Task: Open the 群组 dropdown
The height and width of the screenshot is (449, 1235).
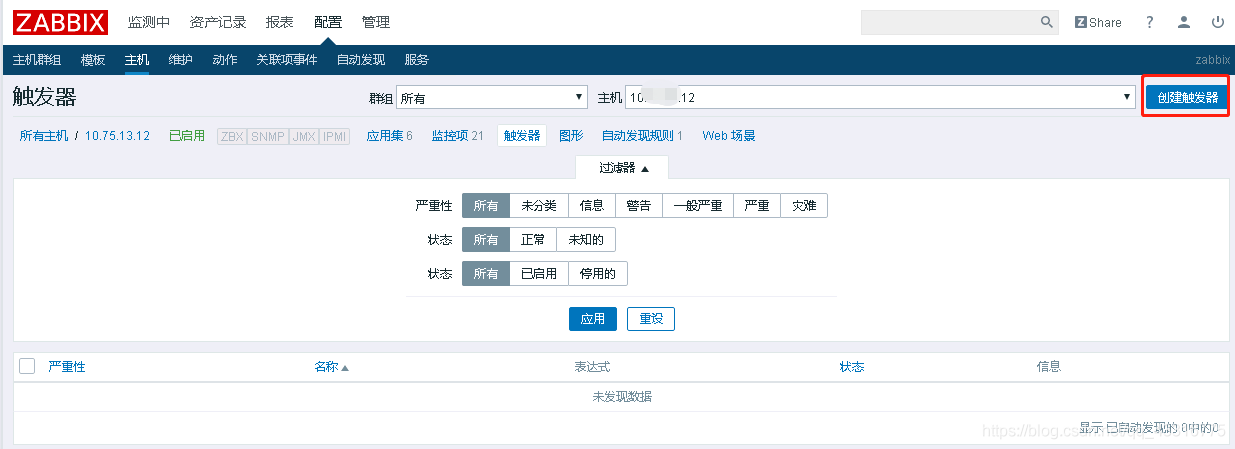Action: click(492, 98)
